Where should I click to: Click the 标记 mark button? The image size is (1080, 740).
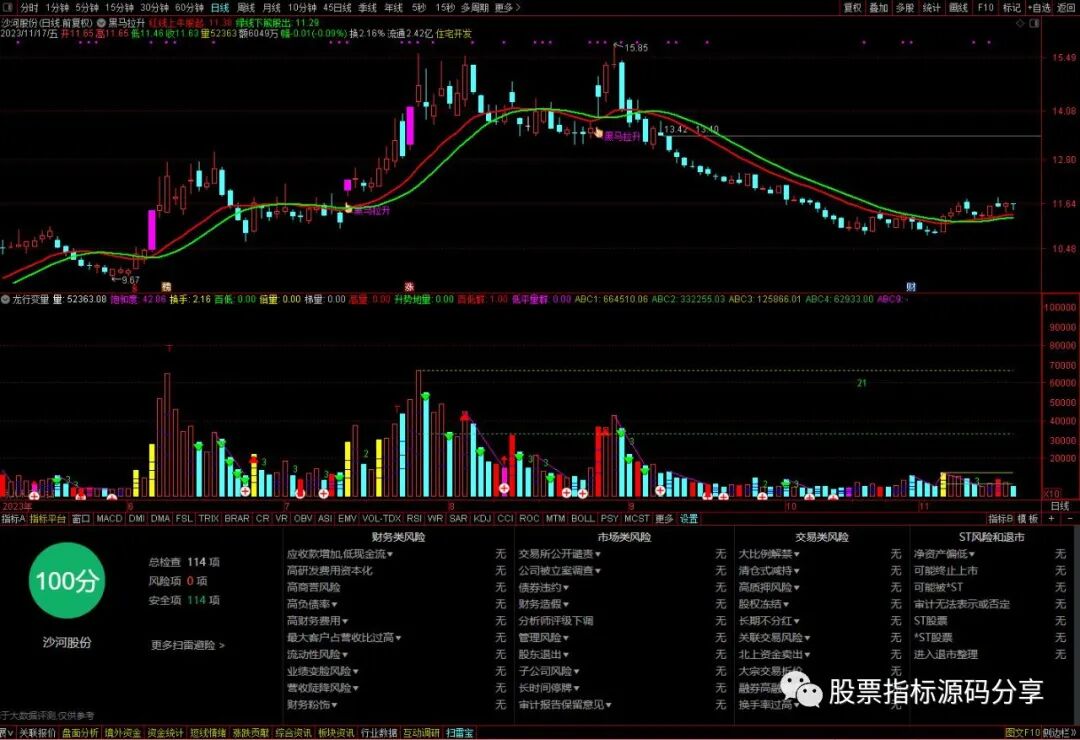(x=1011, y=8)
